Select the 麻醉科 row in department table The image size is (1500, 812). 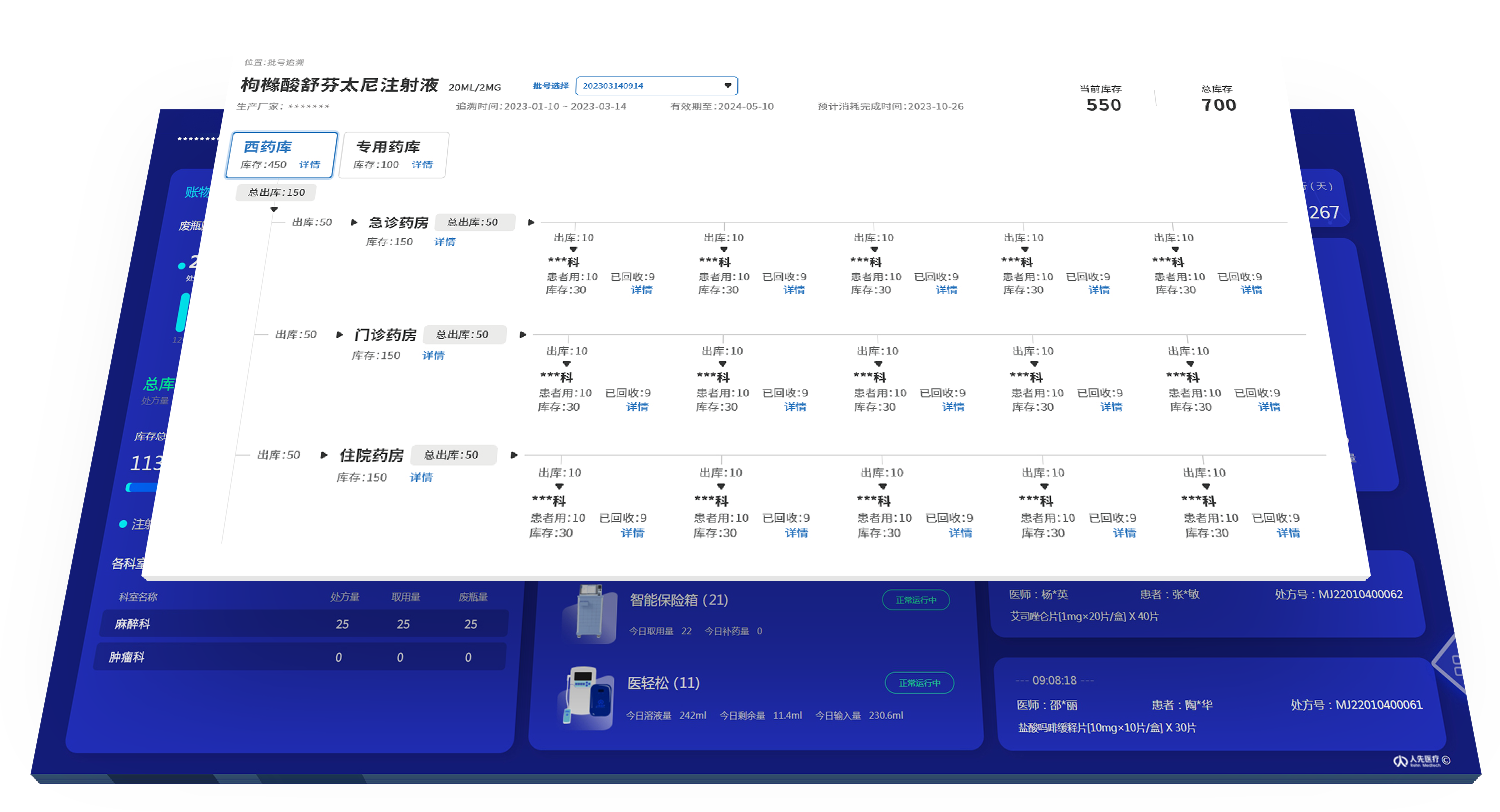[x=304, y=624]
